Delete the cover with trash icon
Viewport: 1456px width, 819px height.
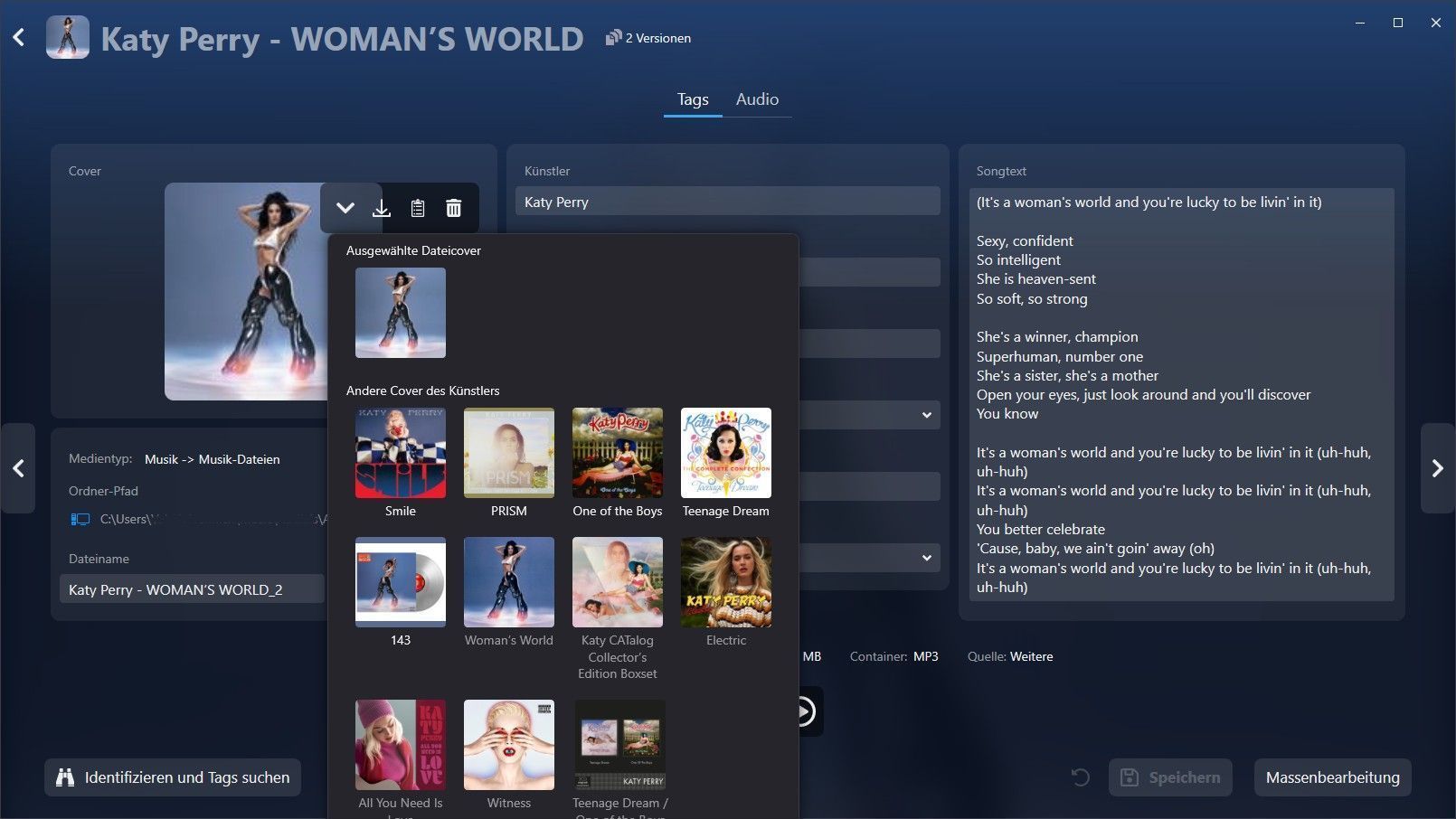(454, 209)
